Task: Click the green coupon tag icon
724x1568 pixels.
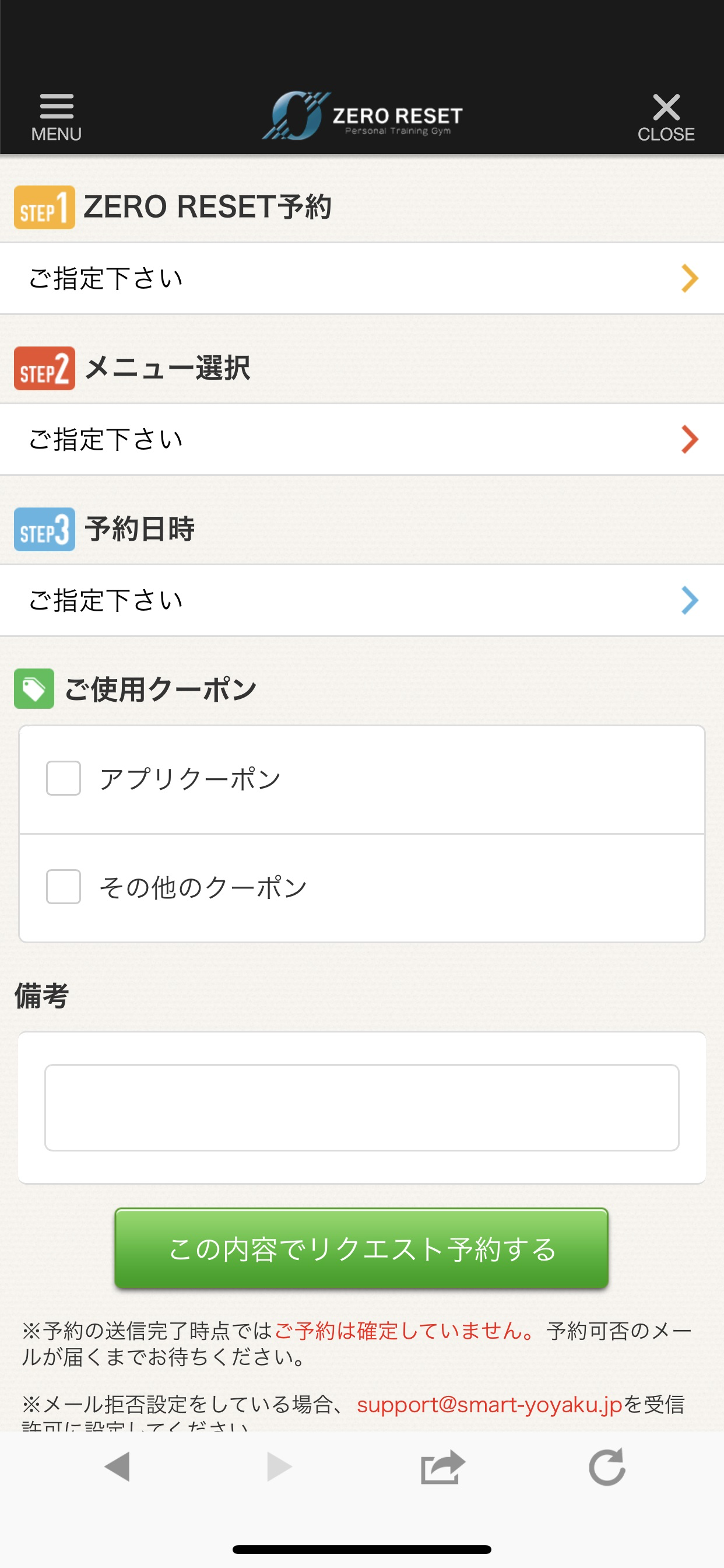Action: click(x=34, y=688)
